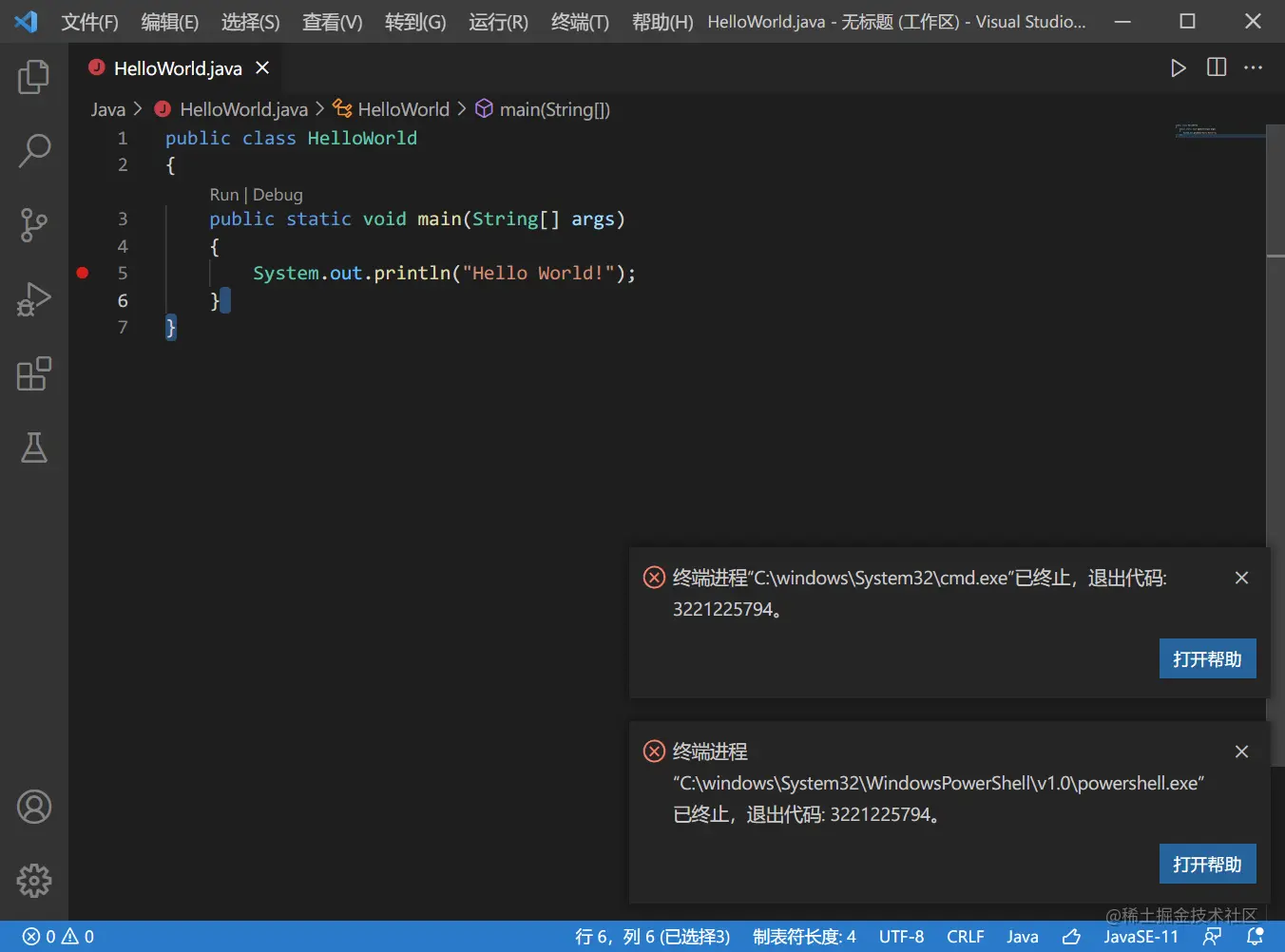This screenshot has width=1285, height=952.
Task: Open the editor more actions menu
Action: (x=1253, y=67)
